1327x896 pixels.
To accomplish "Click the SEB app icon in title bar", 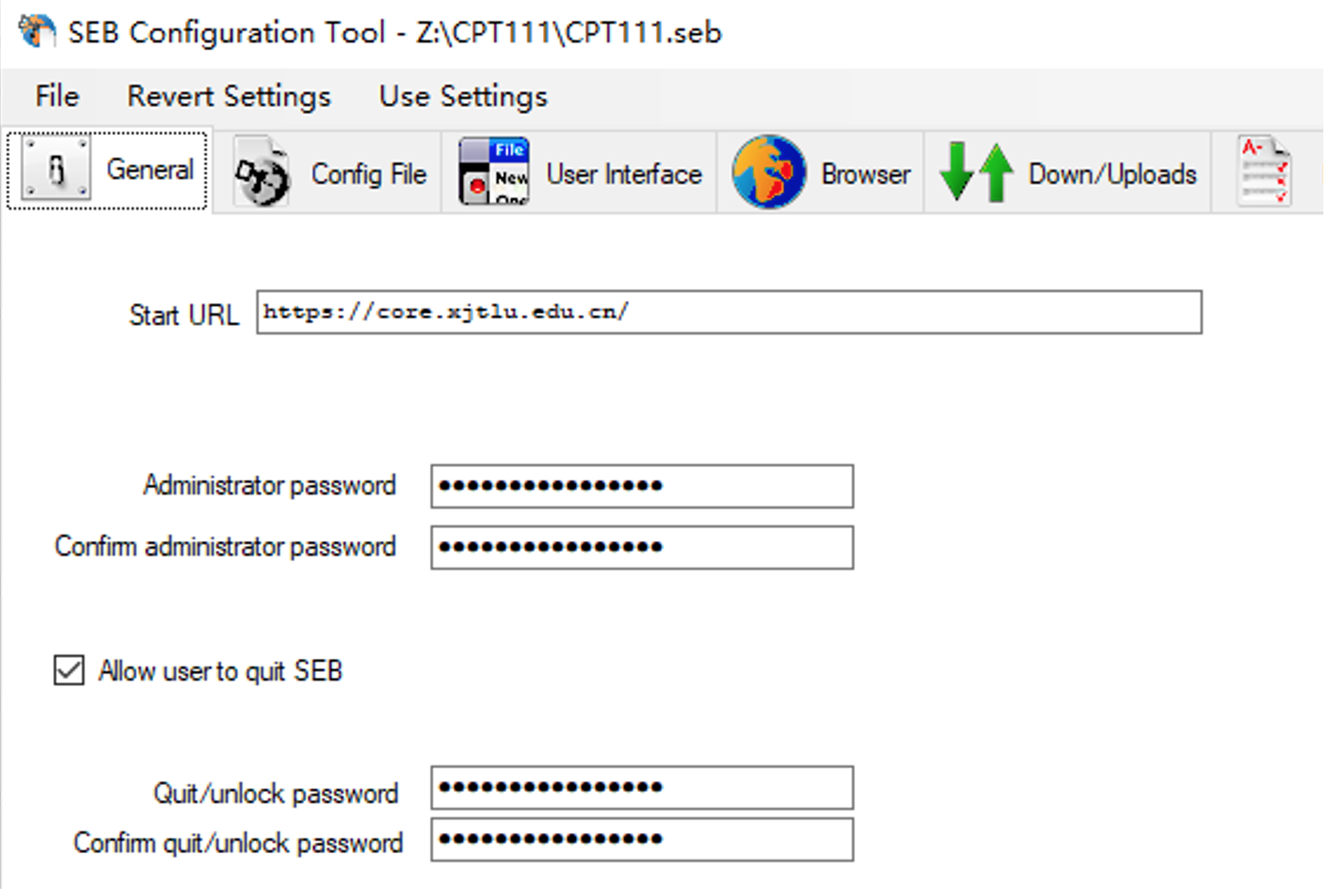I will coord(37,31).
